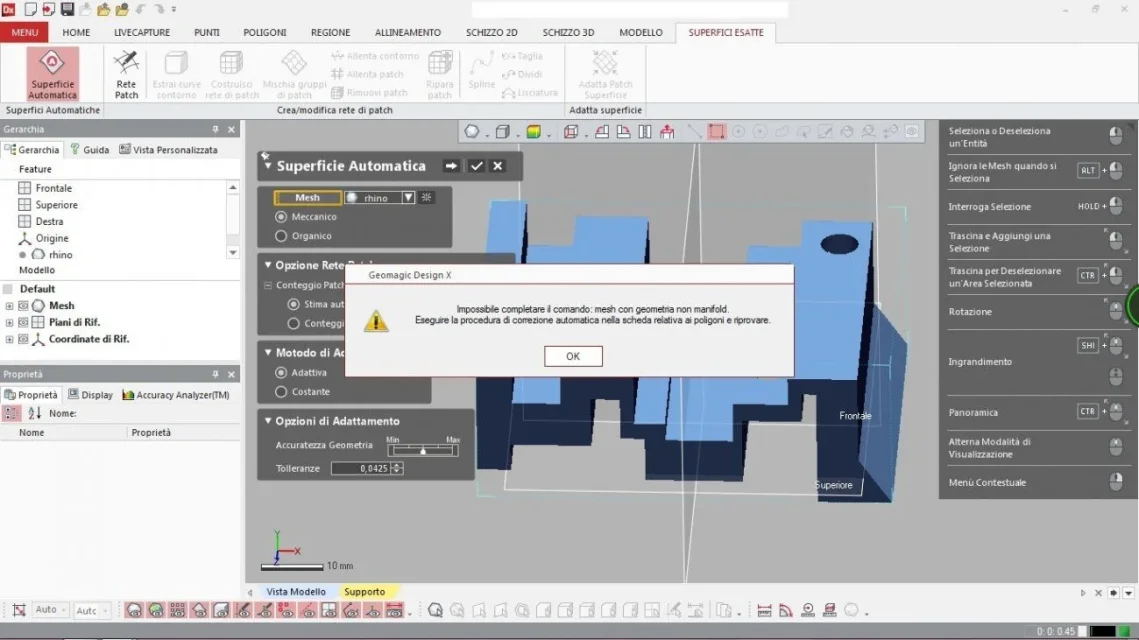Open the red MENU tab
The image size is (1139, 640).
(x=24, y=33)
